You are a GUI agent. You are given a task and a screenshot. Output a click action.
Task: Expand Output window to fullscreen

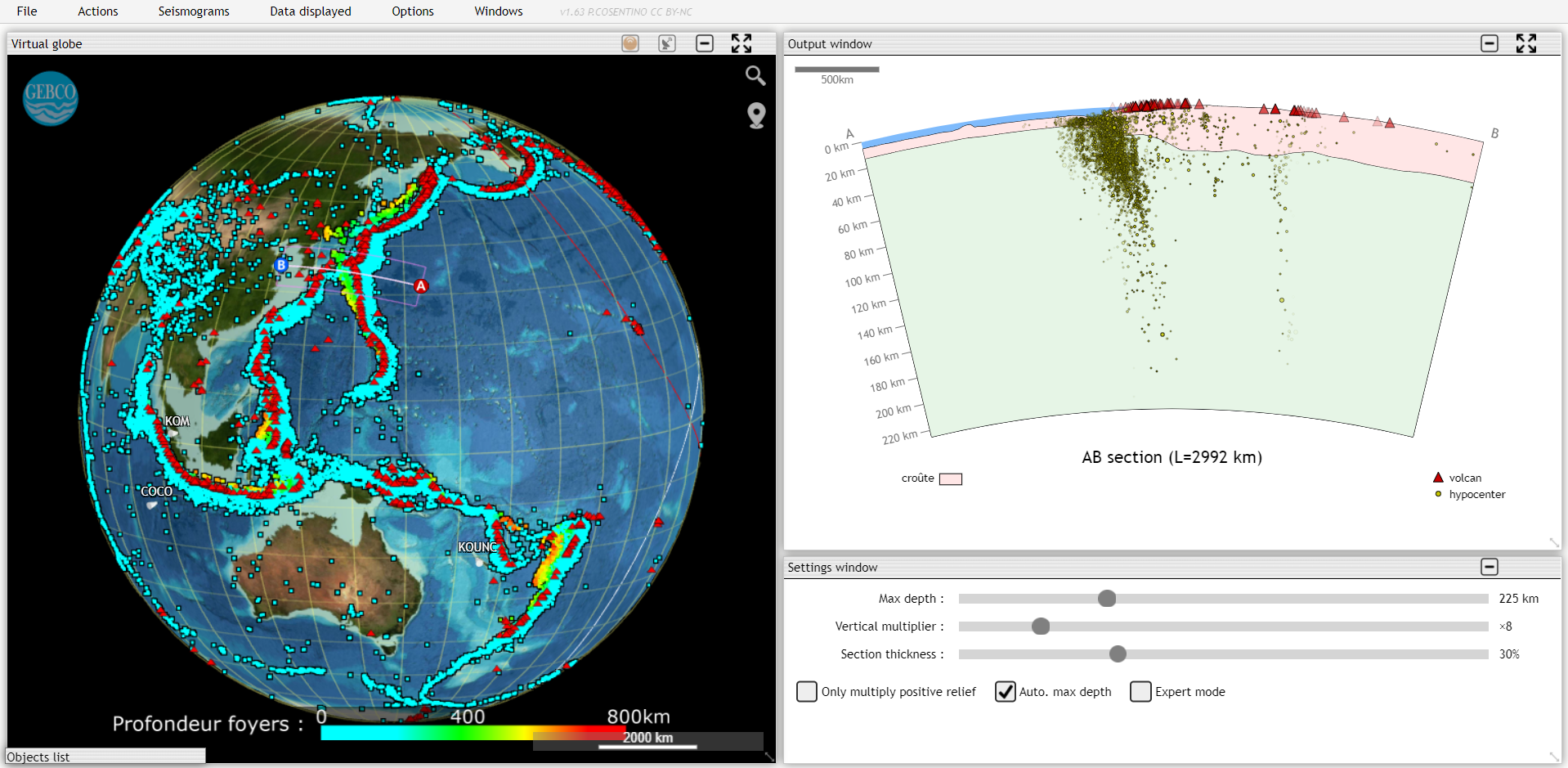[1526, 43]
